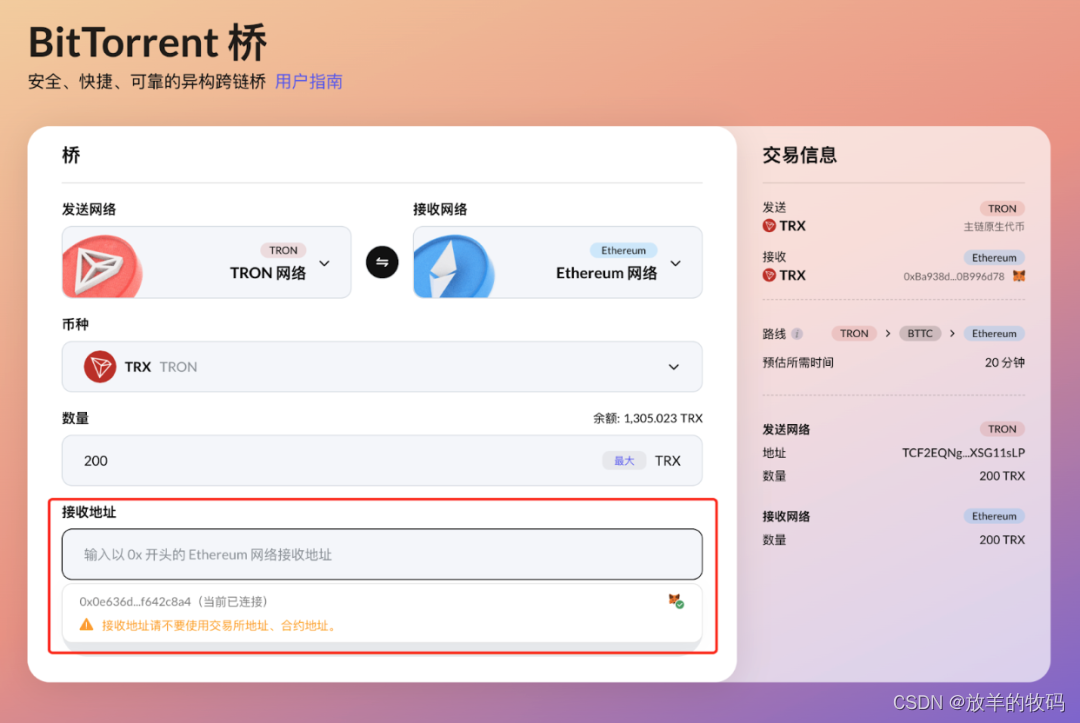This screenshot has height=723, width=1080.
Task: Click the receiving address 0xBa938d...0B996d78
Action: [953, 276]
